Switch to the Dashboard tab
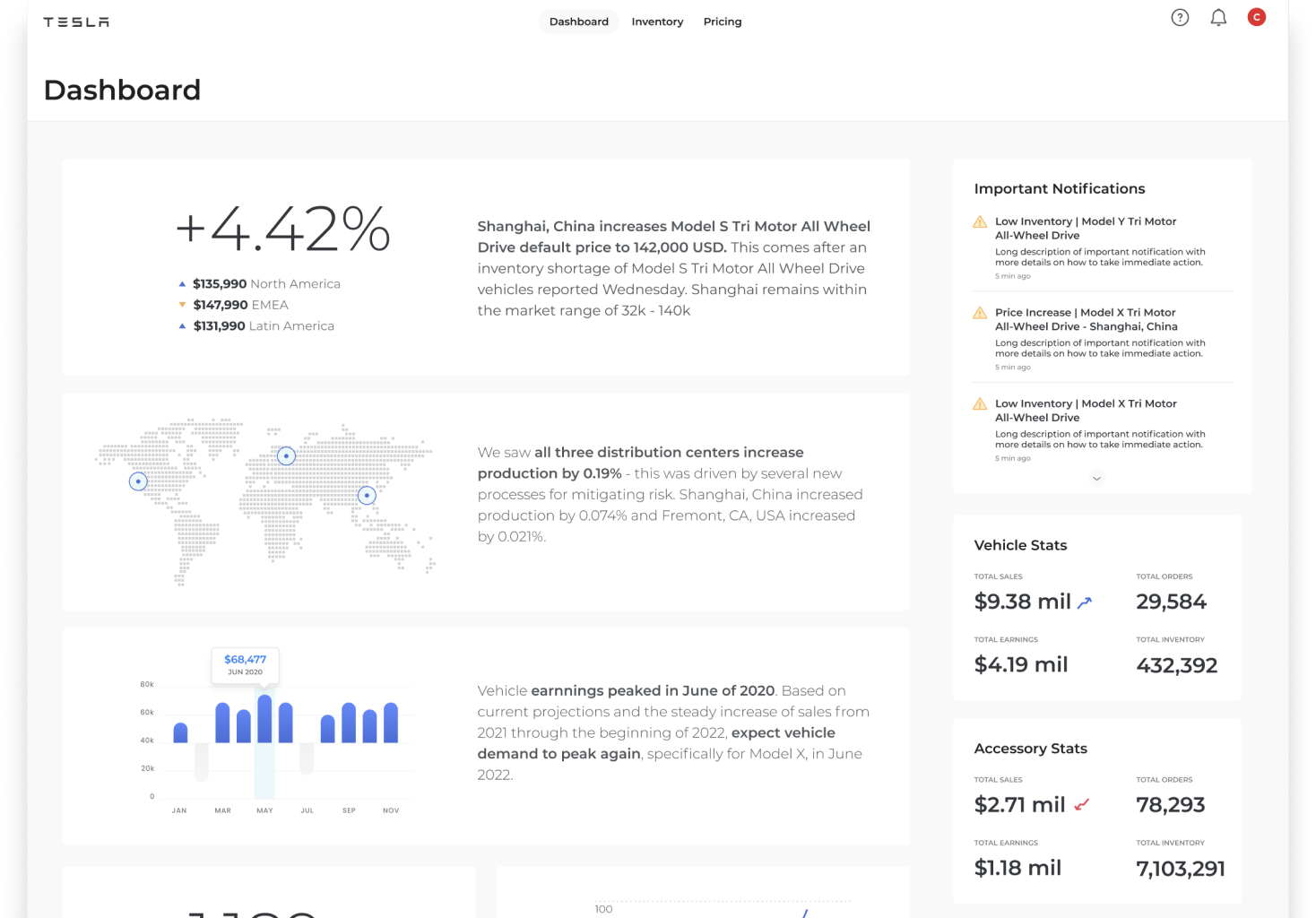1316x918 pixels. click(579, 22)
